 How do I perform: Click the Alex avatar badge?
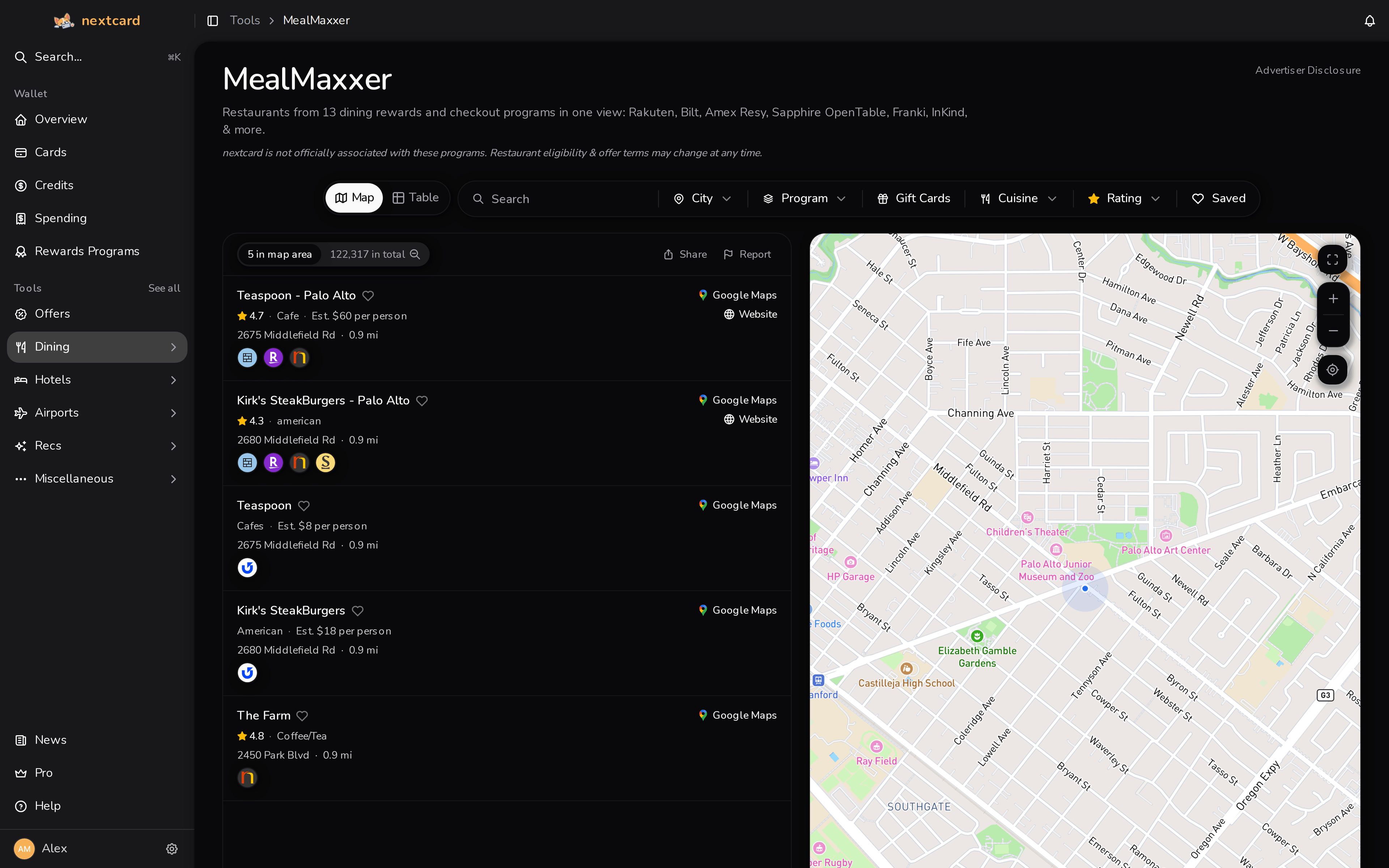pyautogui.click(x=24, y=848)
